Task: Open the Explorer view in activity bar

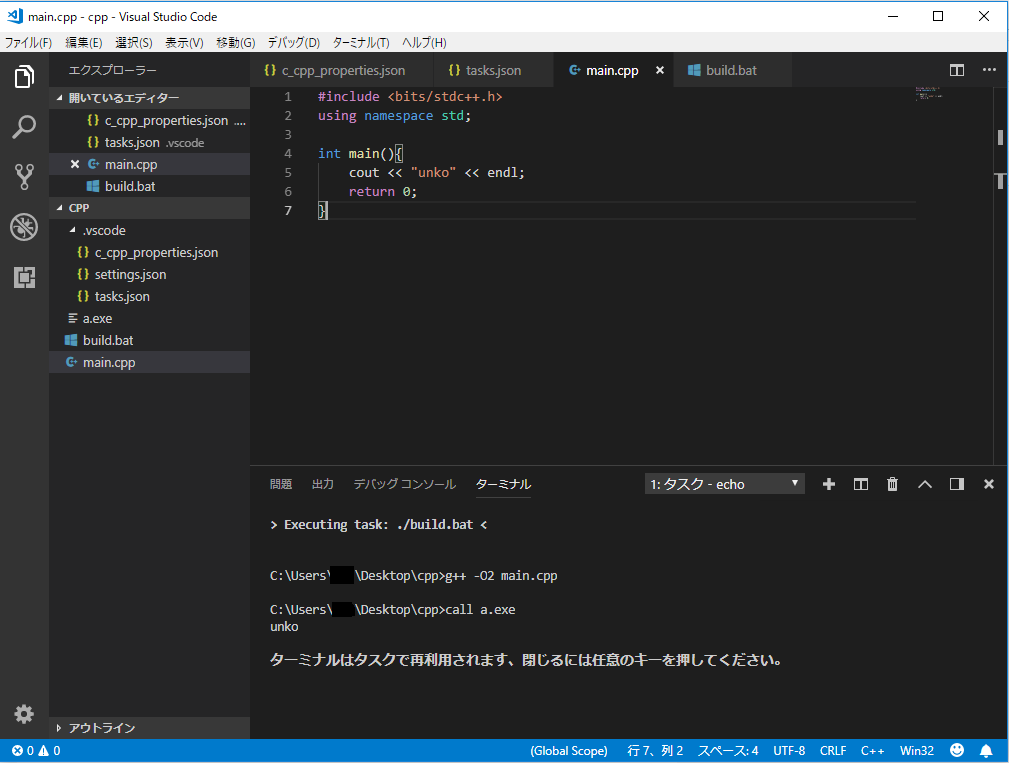Action: [x=24, y=77]
